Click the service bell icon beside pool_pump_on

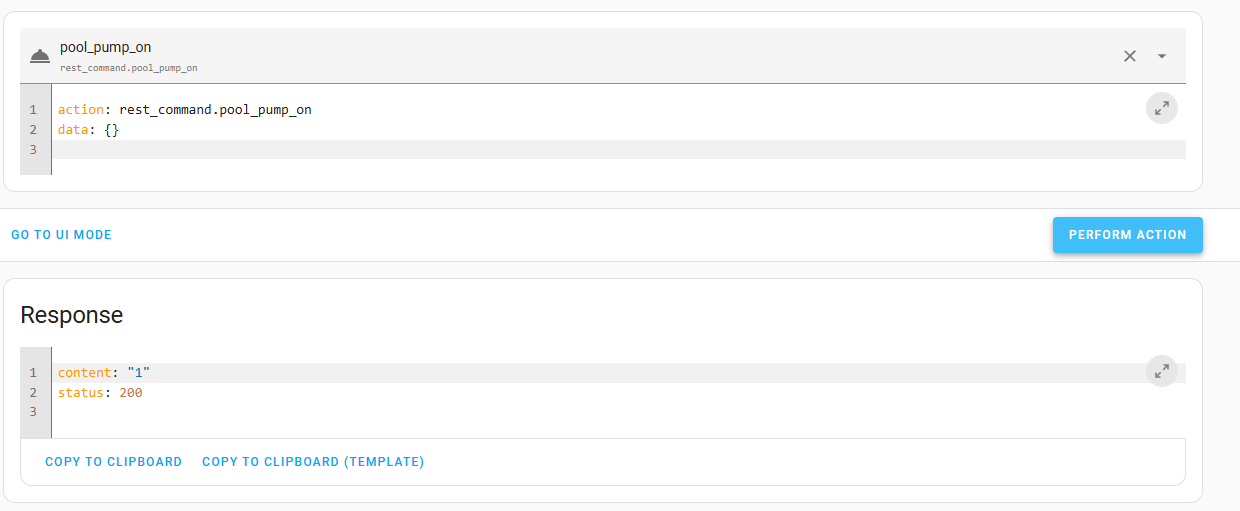tap(40, 56)
